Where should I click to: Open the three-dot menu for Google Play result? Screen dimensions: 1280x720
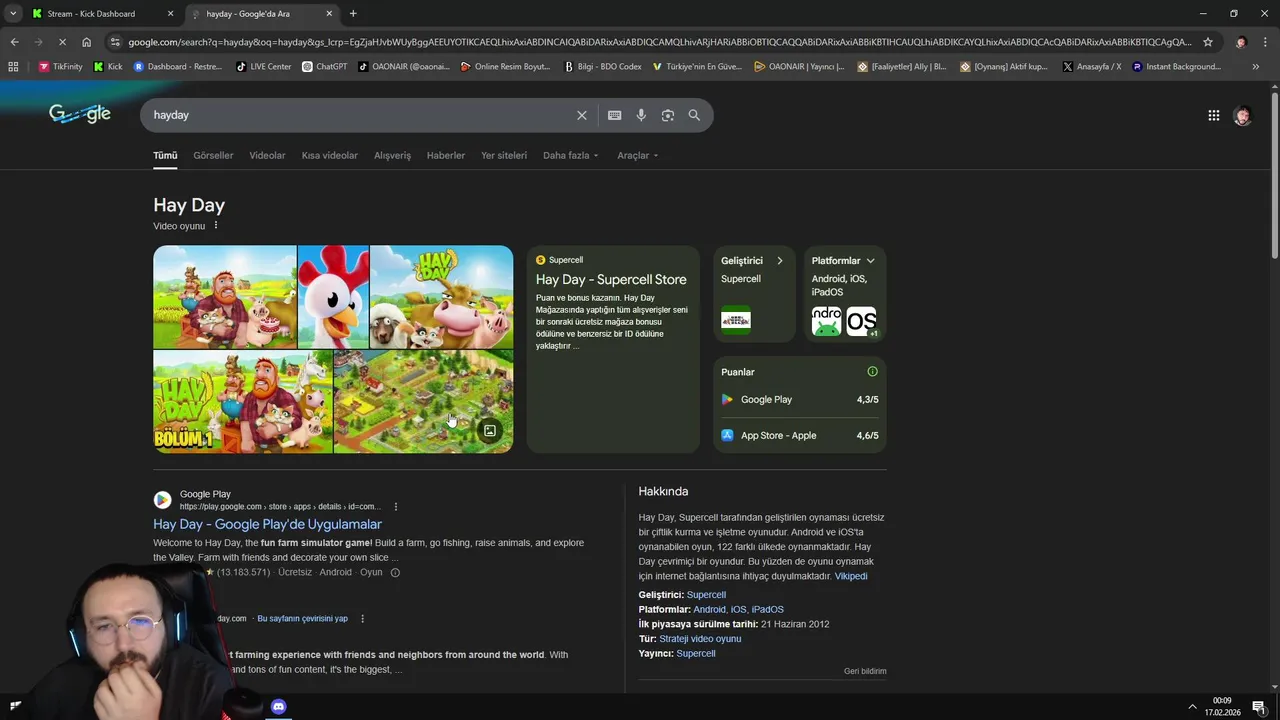pos(396,507)
